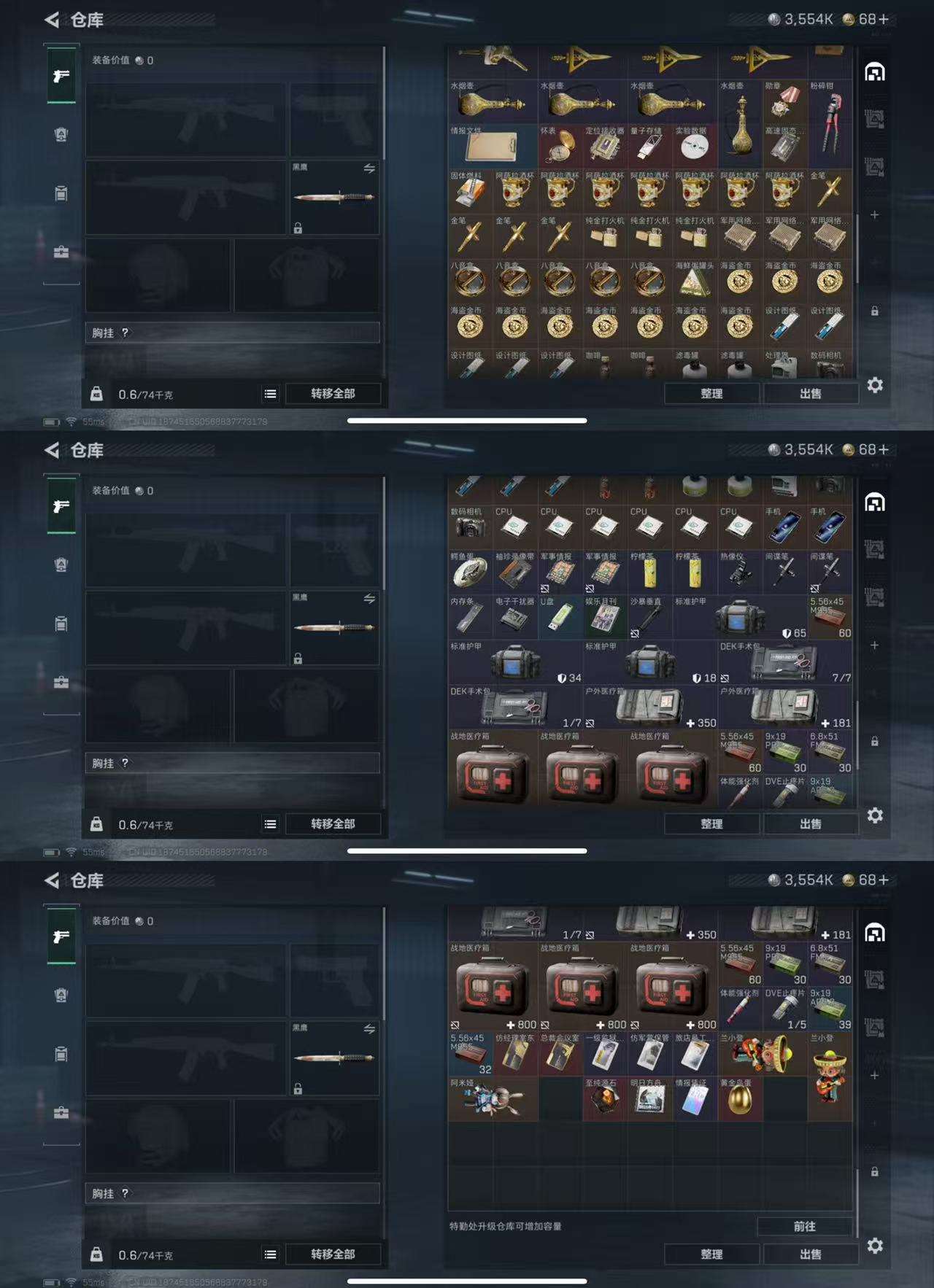Toggle the lock under the topmost 黑鹰 knife
Viewport: 934px width, 1288px height.
point(298,228)
